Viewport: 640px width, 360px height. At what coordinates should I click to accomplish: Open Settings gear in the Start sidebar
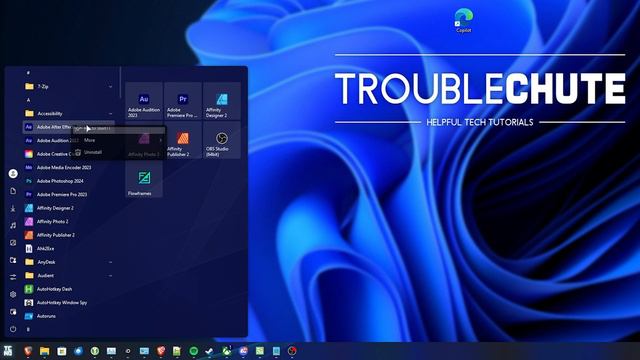pyautogui.click(x=13, y=294)
